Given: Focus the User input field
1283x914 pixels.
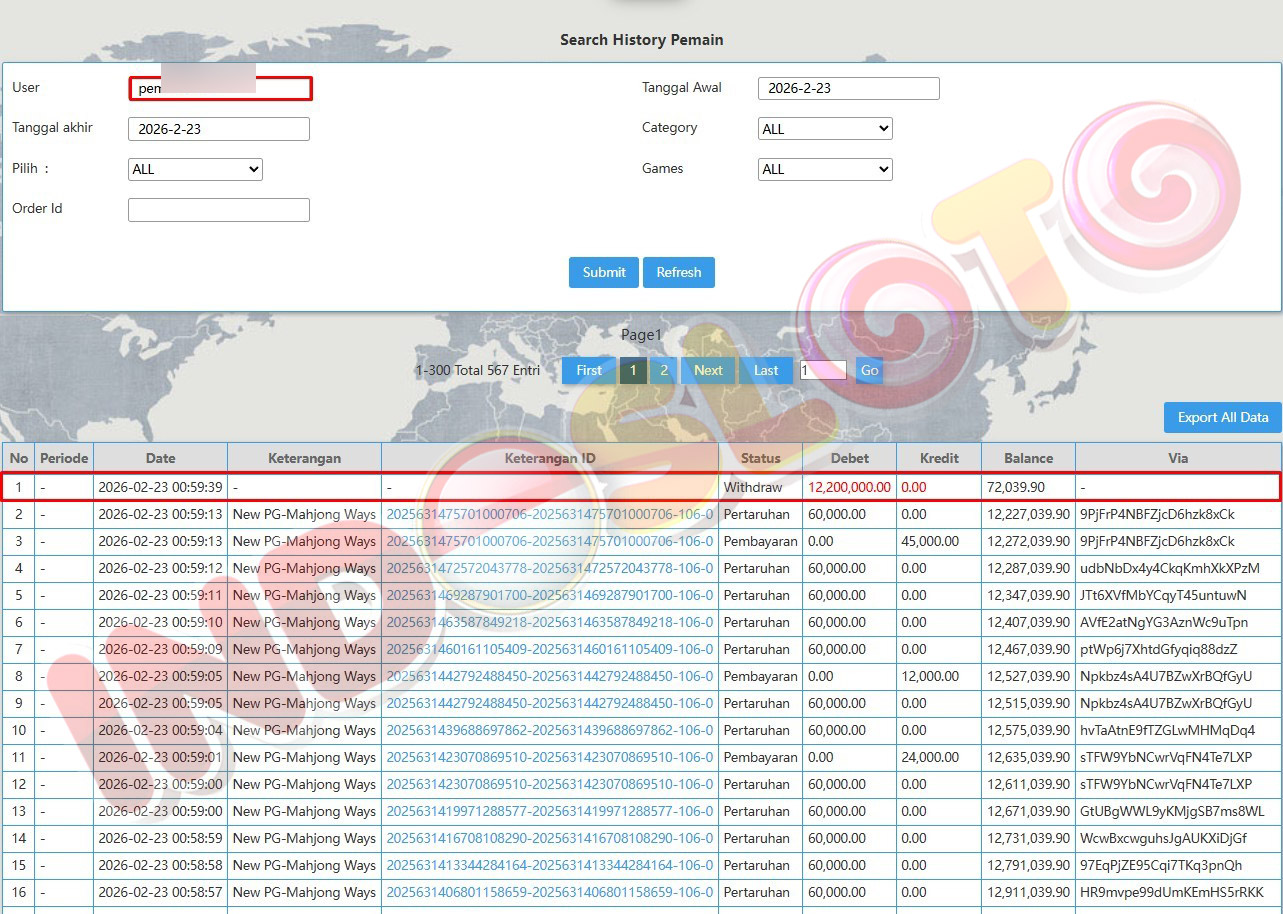Looking at the screenshot, I should [220, 88].
